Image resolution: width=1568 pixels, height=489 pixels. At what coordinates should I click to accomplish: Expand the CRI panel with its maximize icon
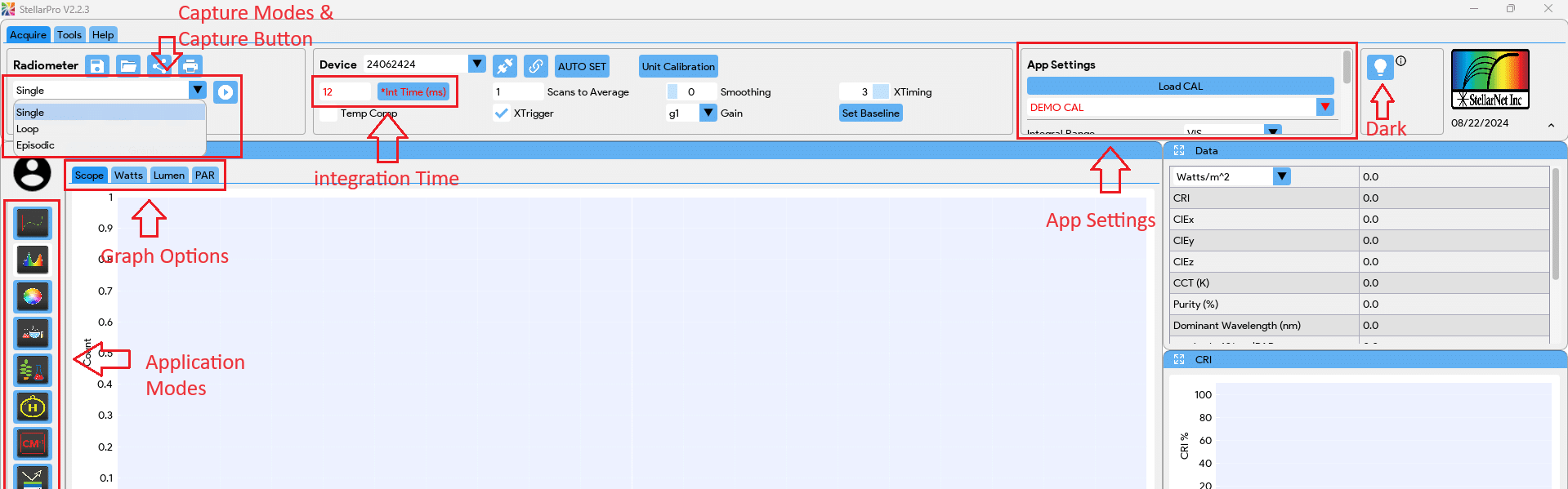click(1179, 359)
